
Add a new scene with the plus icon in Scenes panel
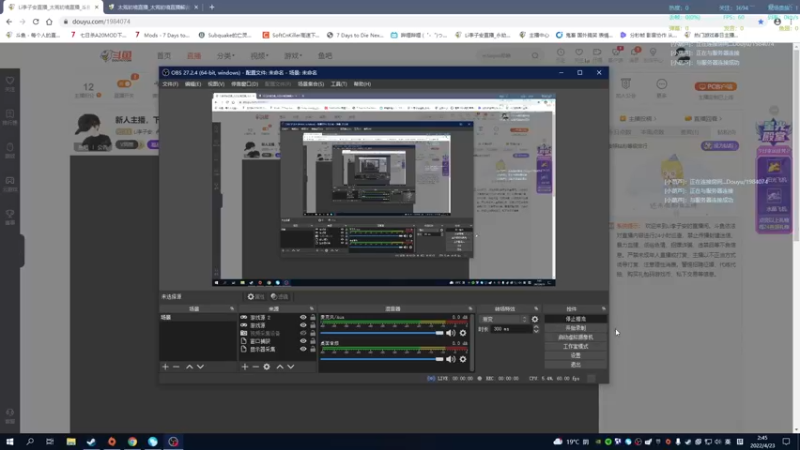(x=165, y=367)
